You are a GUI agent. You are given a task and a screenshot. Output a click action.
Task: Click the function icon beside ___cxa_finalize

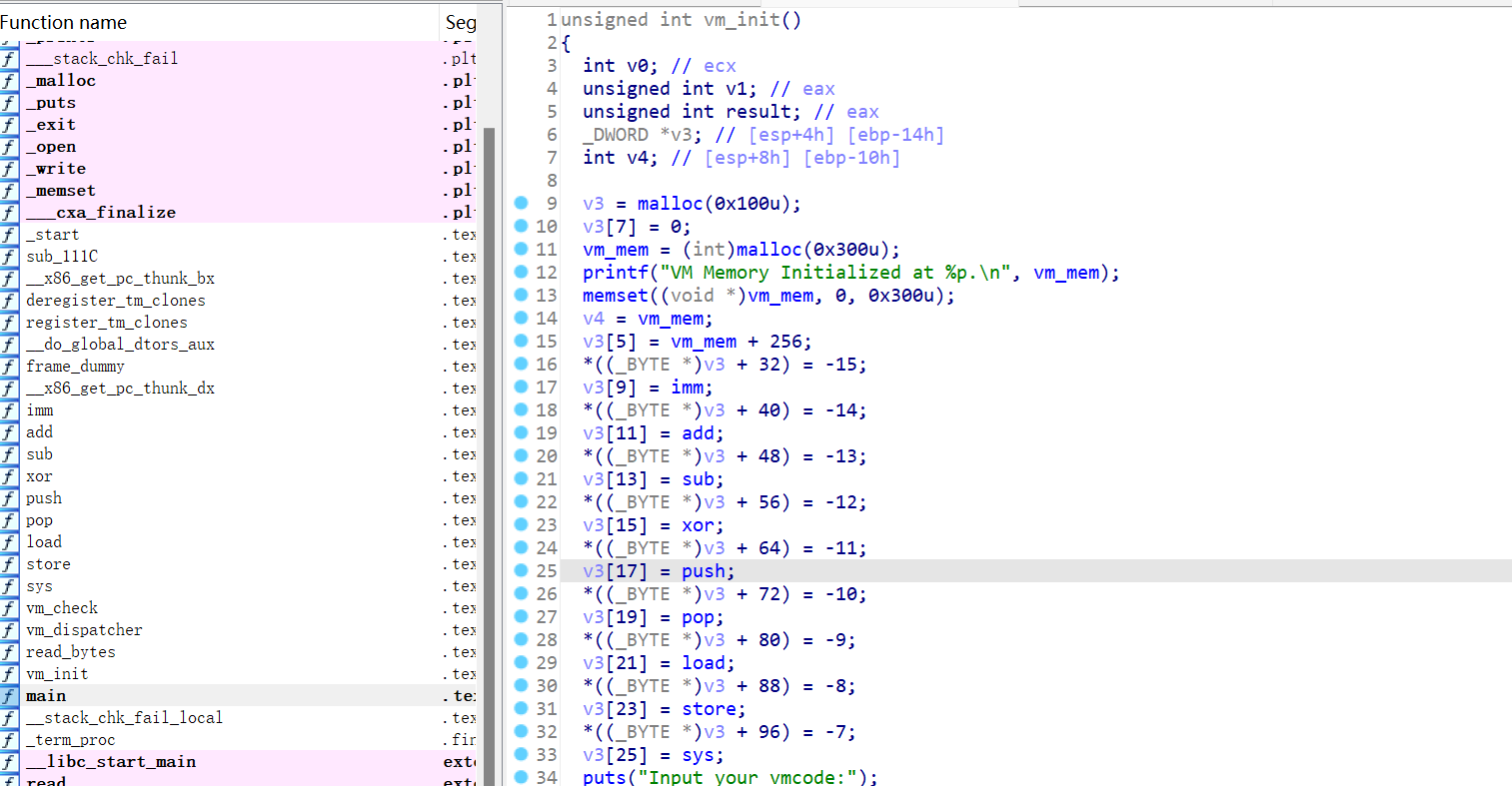pyautogui.click(x=9, y=213)
